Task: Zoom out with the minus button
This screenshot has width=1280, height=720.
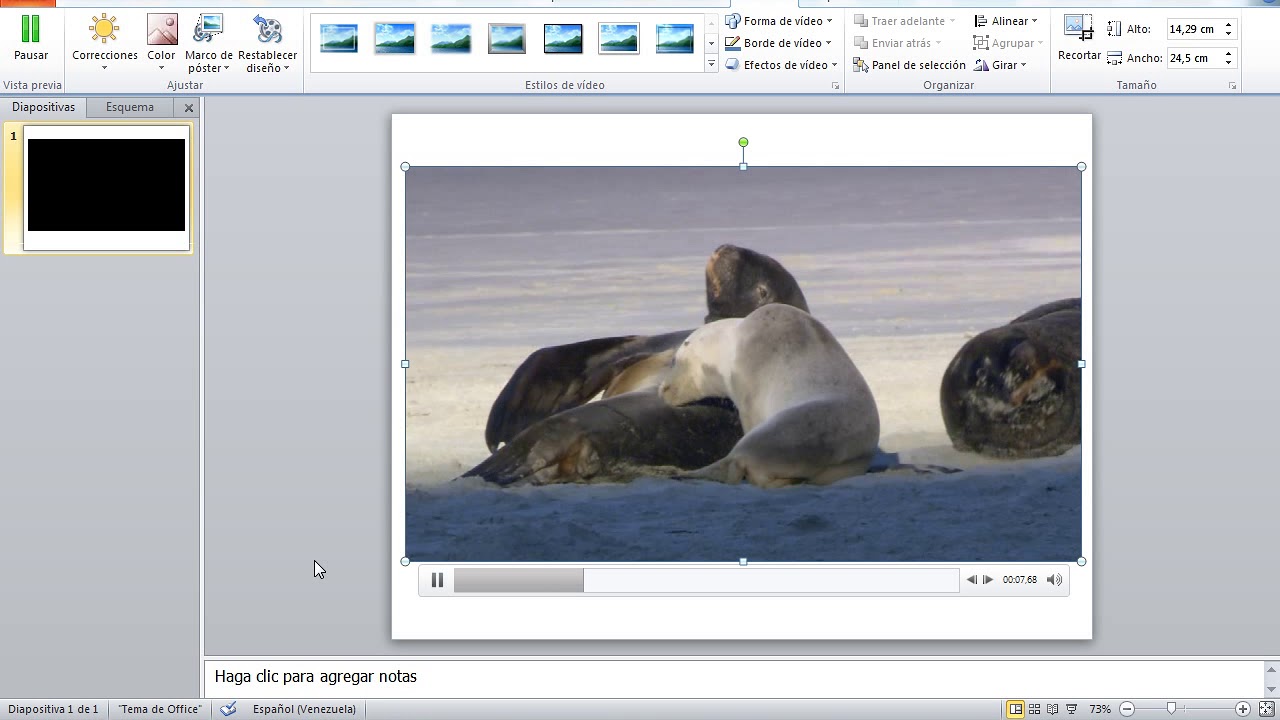Action: point(1127,709)
